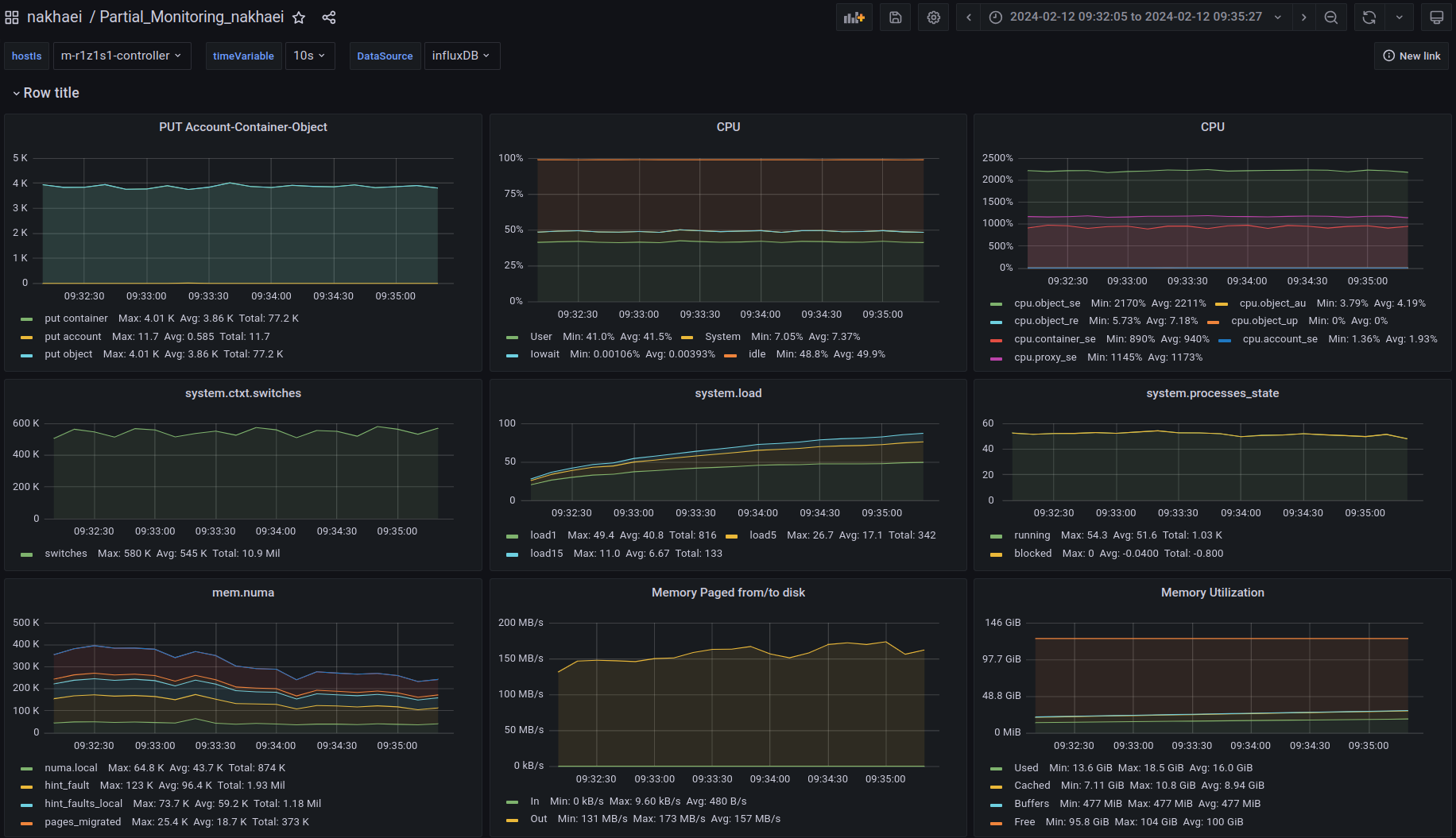Viewport: 1456px width, 838px height.
Task: Click the Add panel icon
Action: [854, 17]
